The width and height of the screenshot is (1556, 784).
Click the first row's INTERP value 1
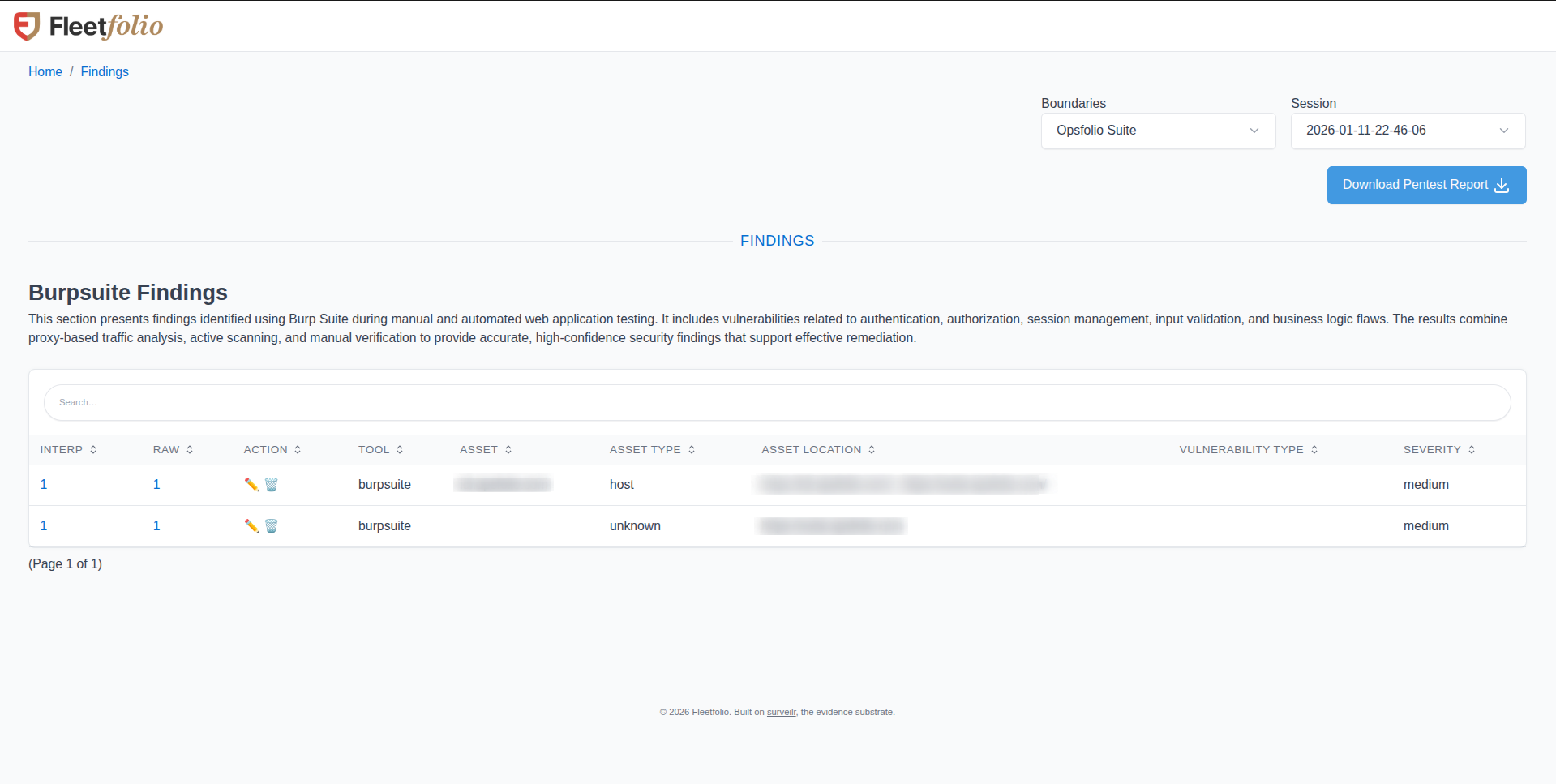point(43,484)
